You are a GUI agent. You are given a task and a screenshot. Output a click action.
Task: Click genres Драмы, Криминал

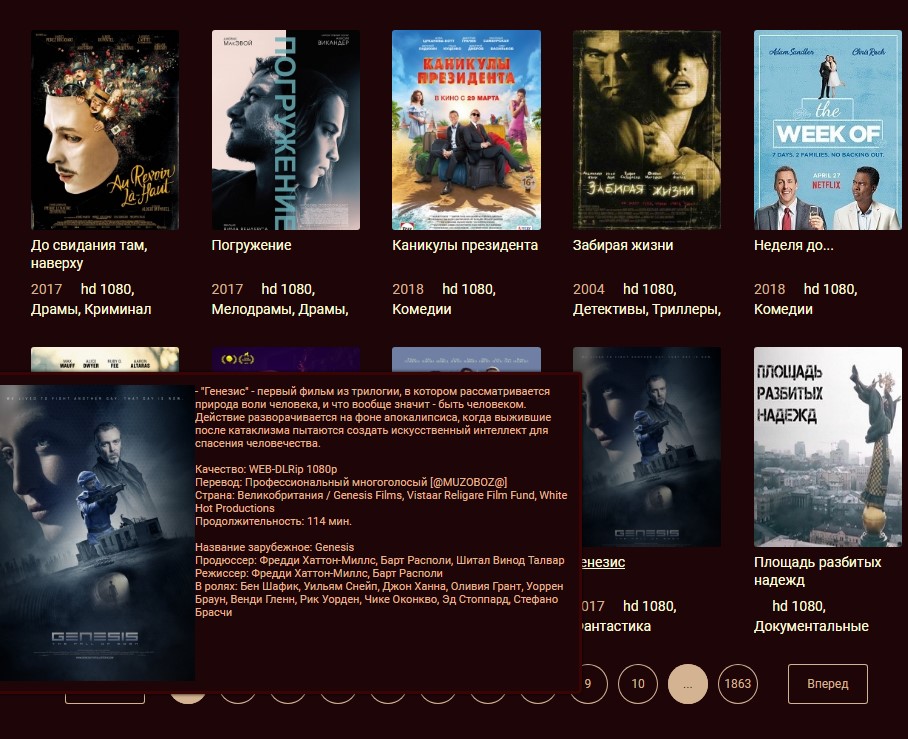click(x=91, y=309)
